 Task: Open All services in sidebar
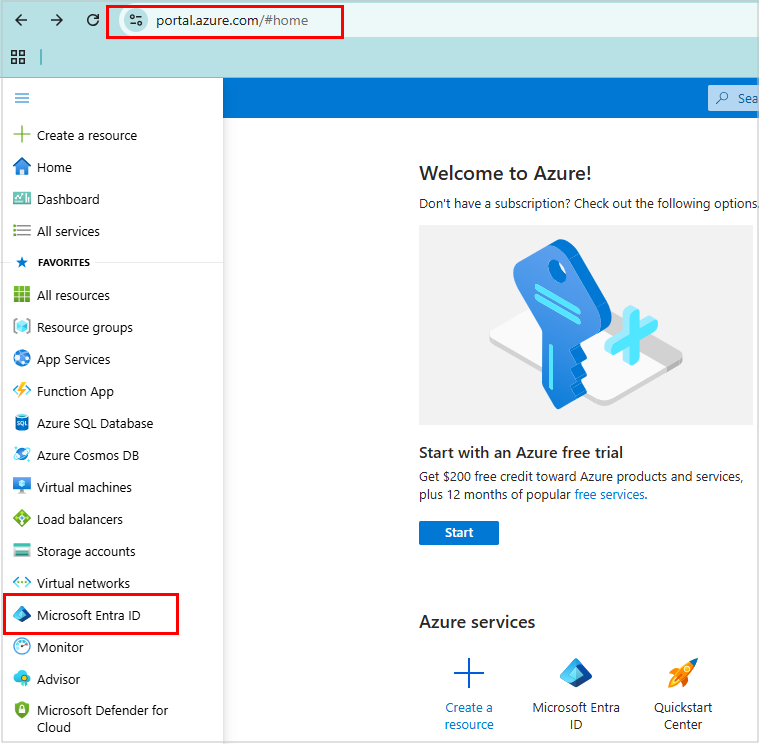tap(68, 231)
